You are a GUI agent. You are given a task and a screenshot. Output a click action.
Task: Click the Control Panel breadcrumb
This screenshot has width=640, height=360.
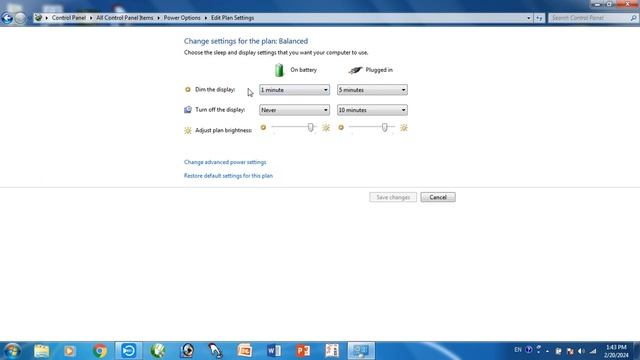pyautogui.click(x=69, y=18)
